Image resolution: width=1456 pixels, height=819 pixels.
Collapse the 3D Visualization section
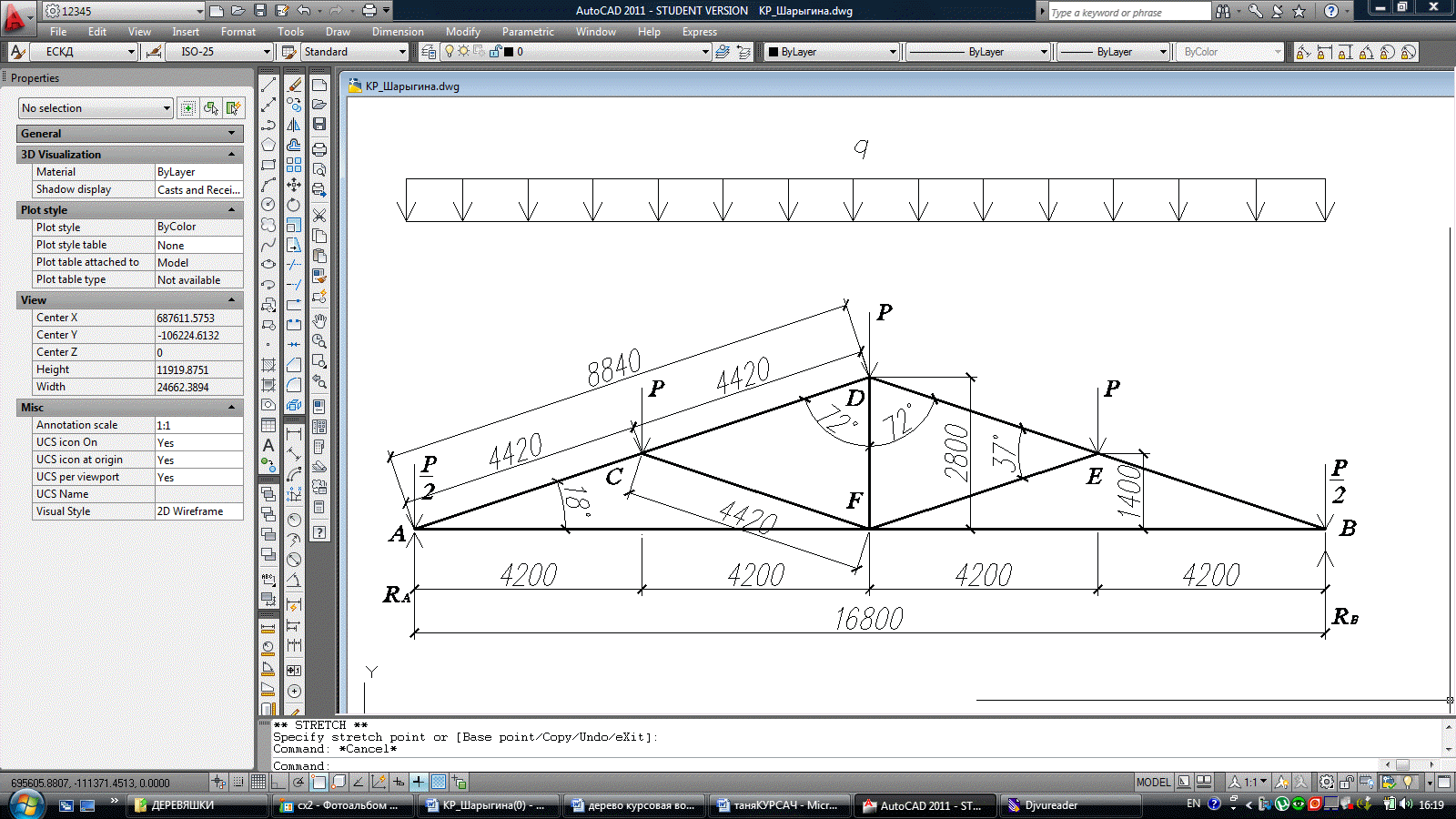231,155
